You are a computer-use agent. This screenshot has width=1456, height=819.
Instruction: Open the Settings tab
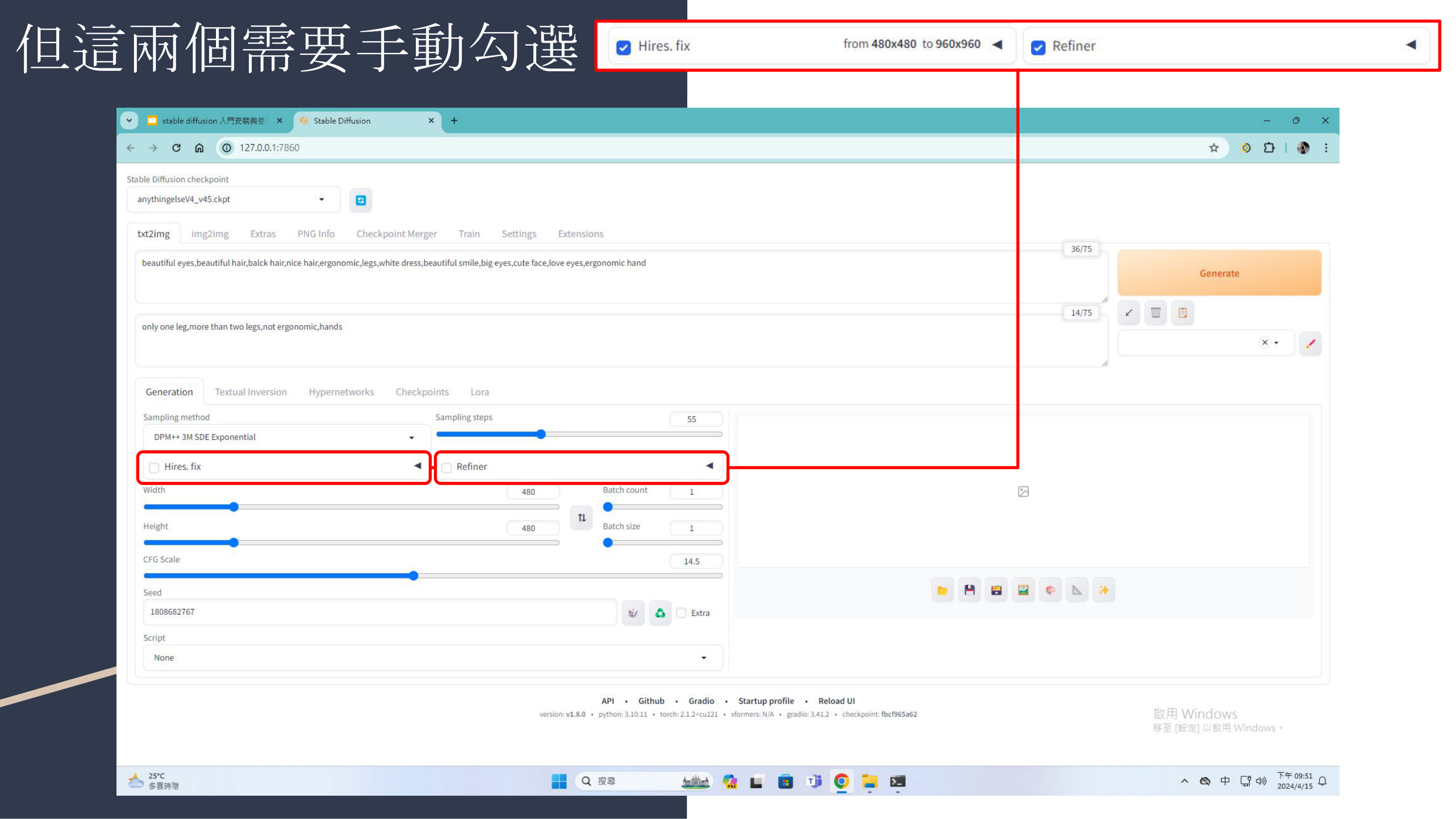coord(519,234)
